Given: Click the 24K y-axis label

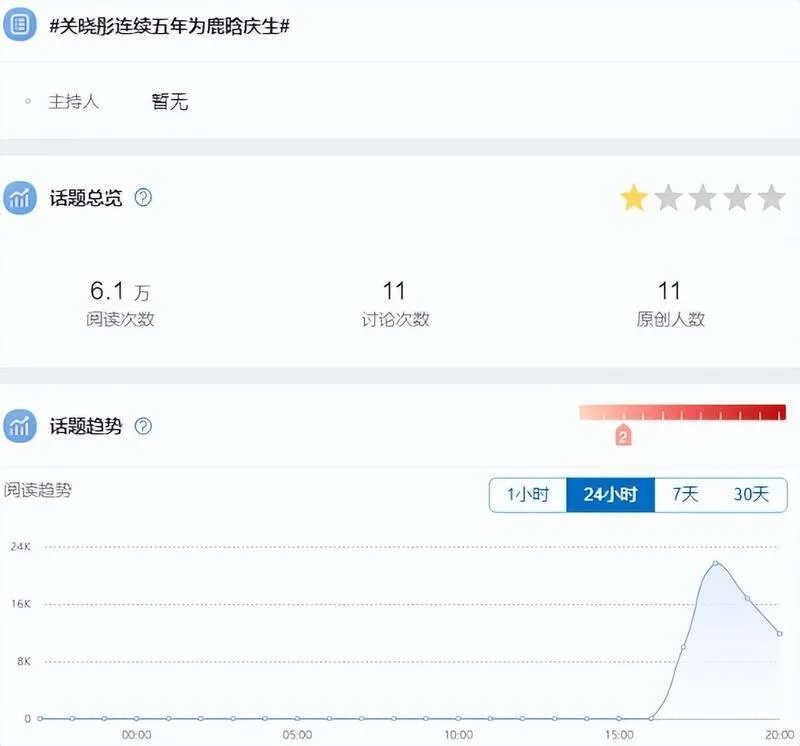Looking at the screenshot, I should click(x=21, y=546).
